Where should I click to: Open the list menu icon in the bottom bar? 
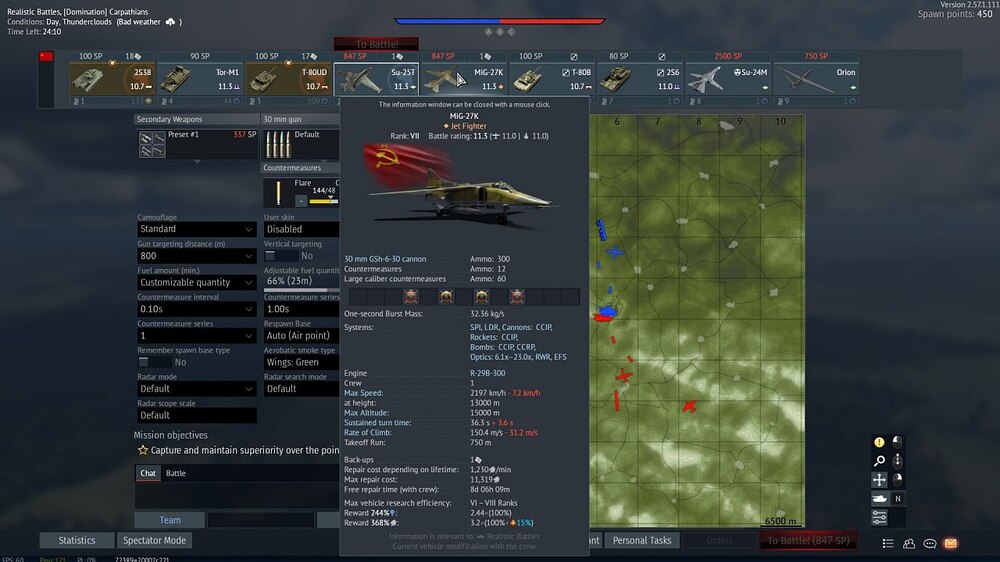click(888, 544)
